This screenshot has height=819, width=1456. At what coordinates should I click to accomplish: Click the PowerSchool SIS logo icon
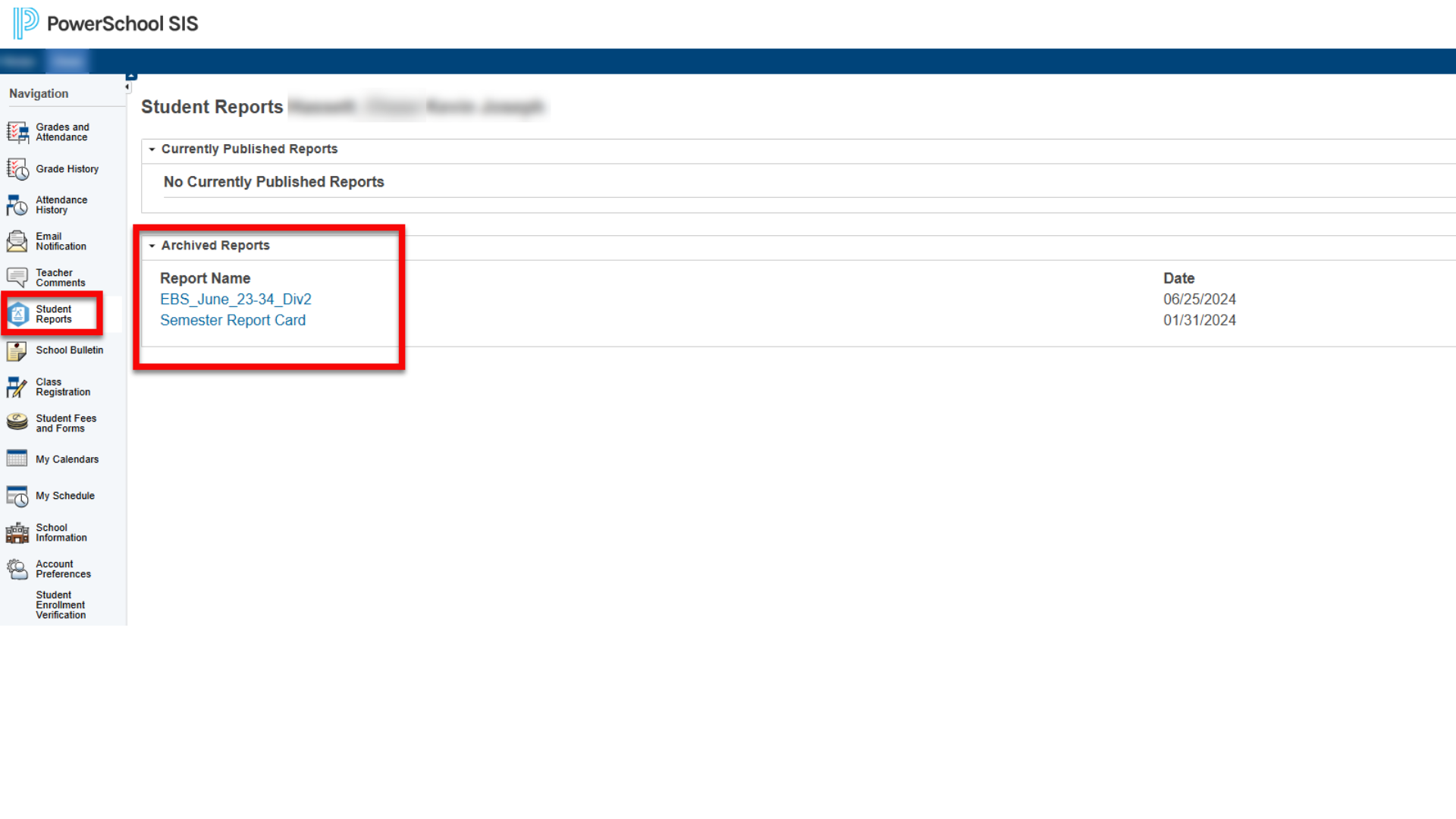(x=26, y=24)
